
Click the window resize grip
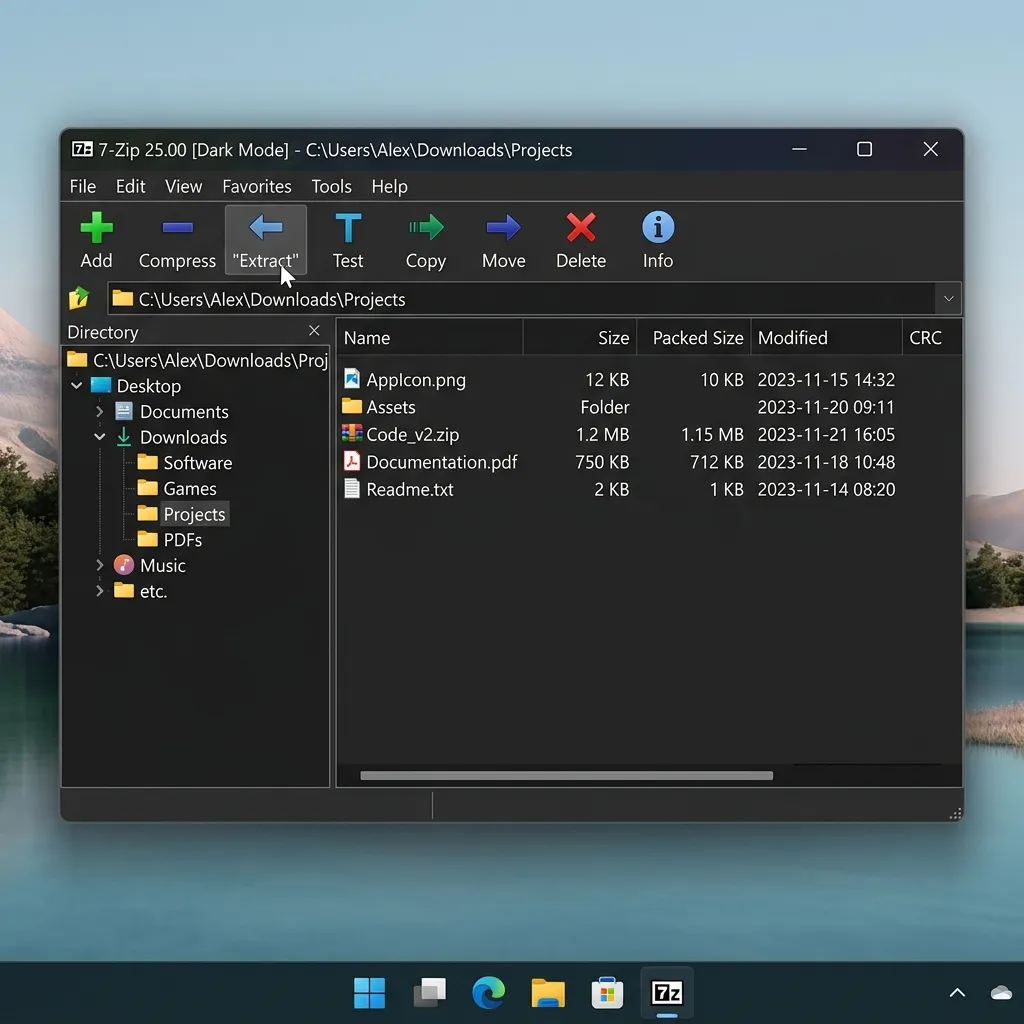tap(955, 813)
